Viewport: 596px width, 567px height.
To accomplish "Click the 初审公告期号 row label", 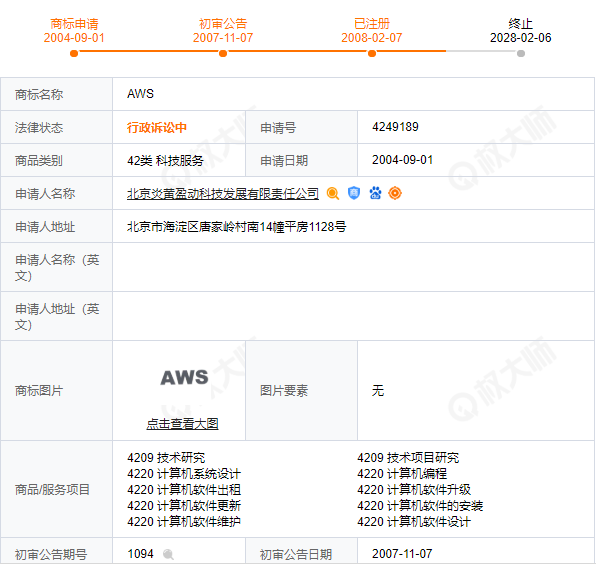I will pyautogui.click(x=51, y=555).
